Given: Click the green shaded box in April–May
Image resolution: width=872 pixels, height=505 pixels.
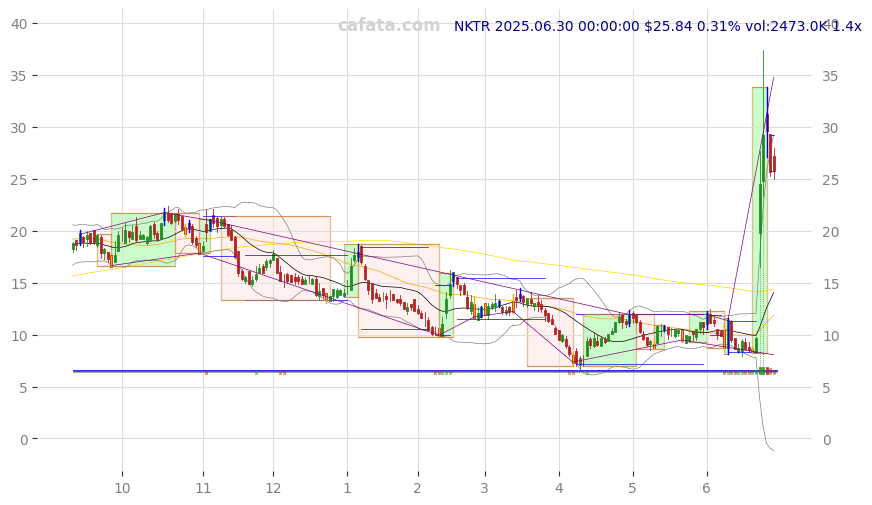Looking at the screenshot, I should (x=610, y=340).
